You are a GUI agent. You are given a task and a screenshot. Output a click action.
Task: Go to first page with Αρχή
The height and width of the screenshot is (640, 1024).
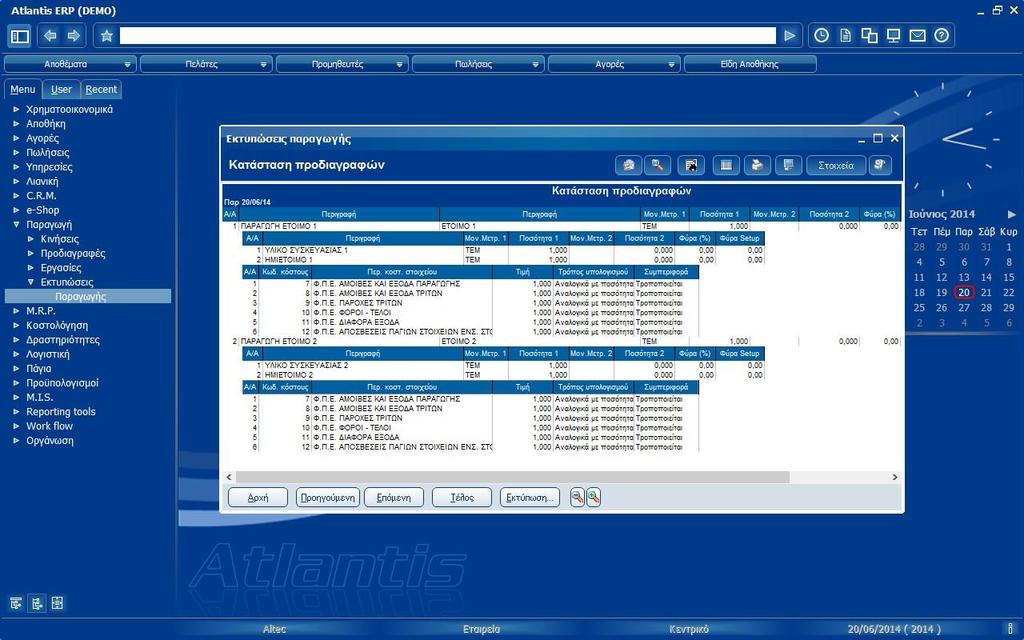coord(258,498)
